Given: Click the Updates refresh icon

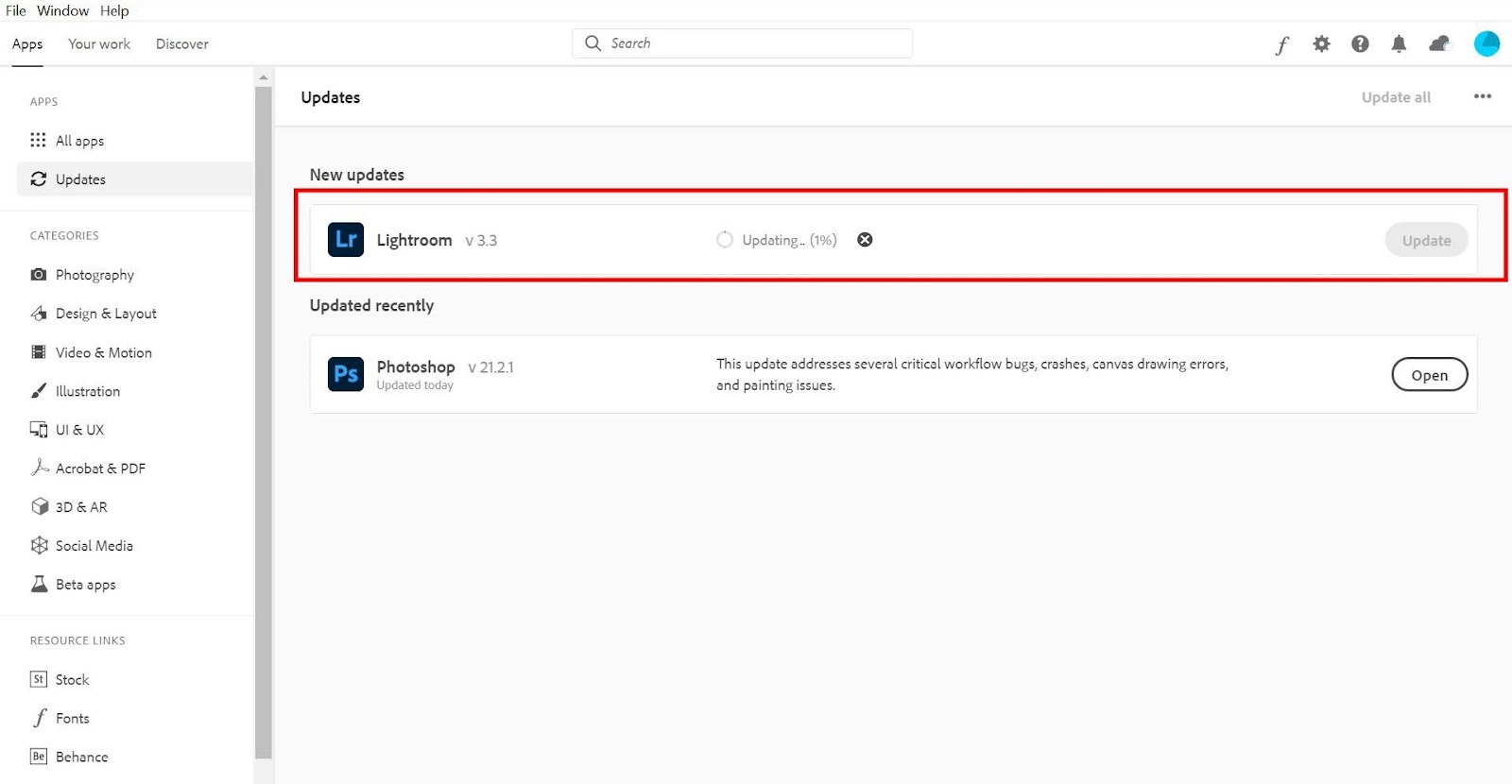Looking at the screenshot, I should click(39, 179).
